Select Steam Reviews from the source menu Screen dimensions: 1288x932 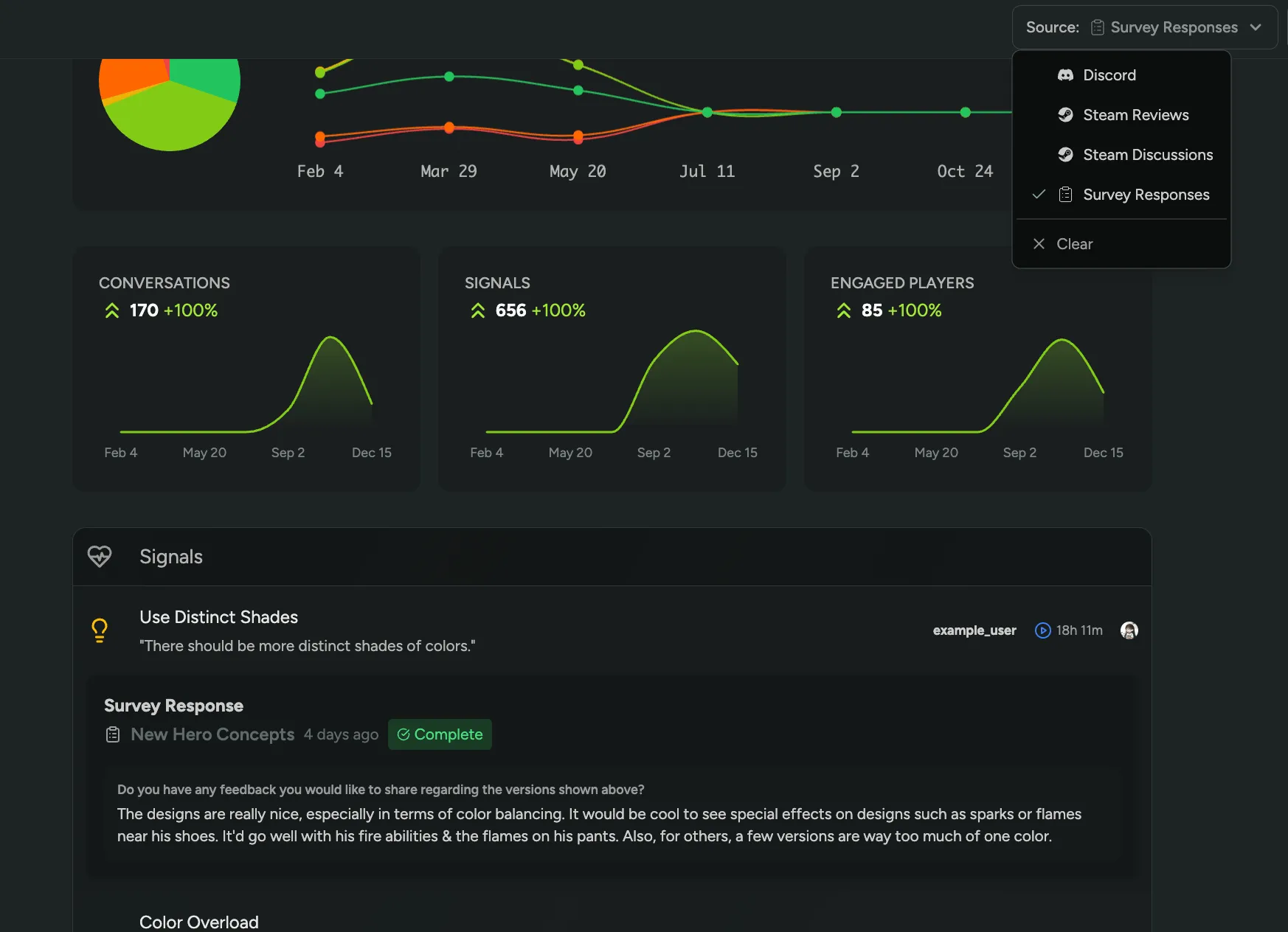[1135, 115]
